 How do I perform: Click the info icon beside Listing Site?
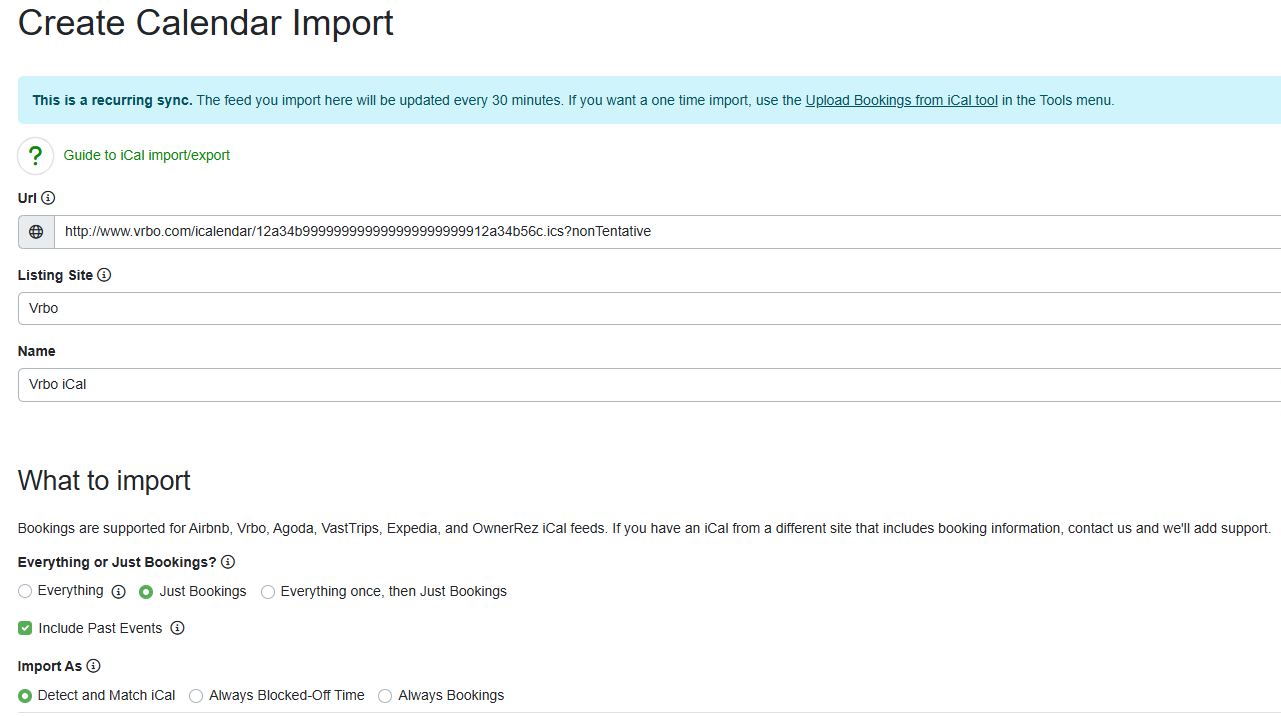(104, 275)
